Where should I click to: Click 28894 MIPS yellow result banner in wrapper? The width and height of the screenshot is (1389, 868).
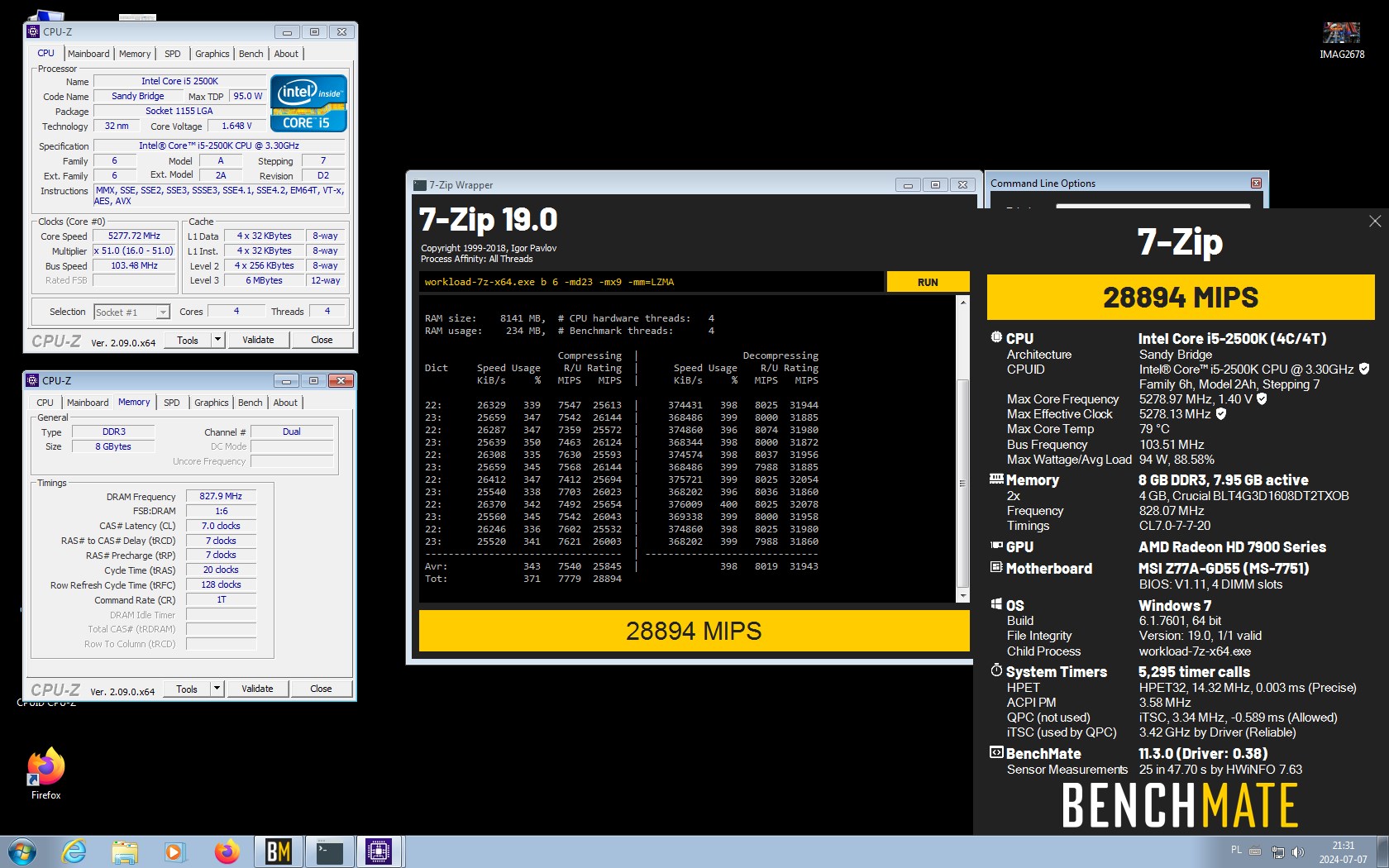click(694, 631)
